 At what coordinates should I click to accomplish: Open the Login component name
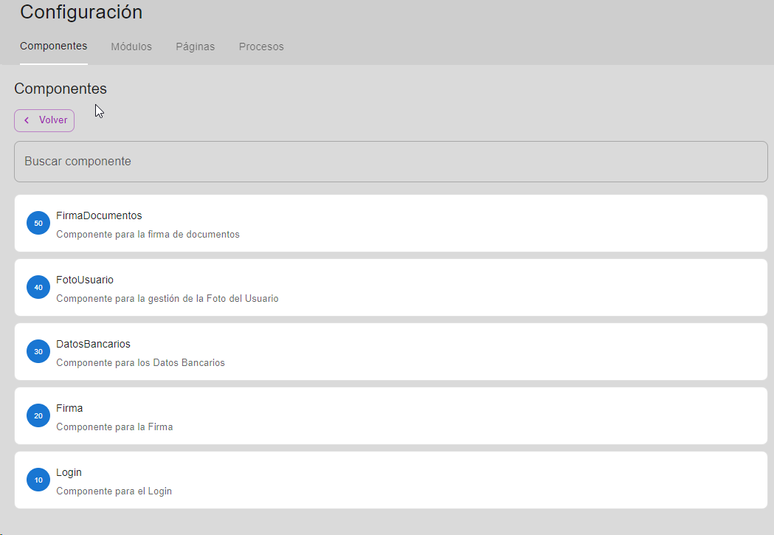click(69, 472)
